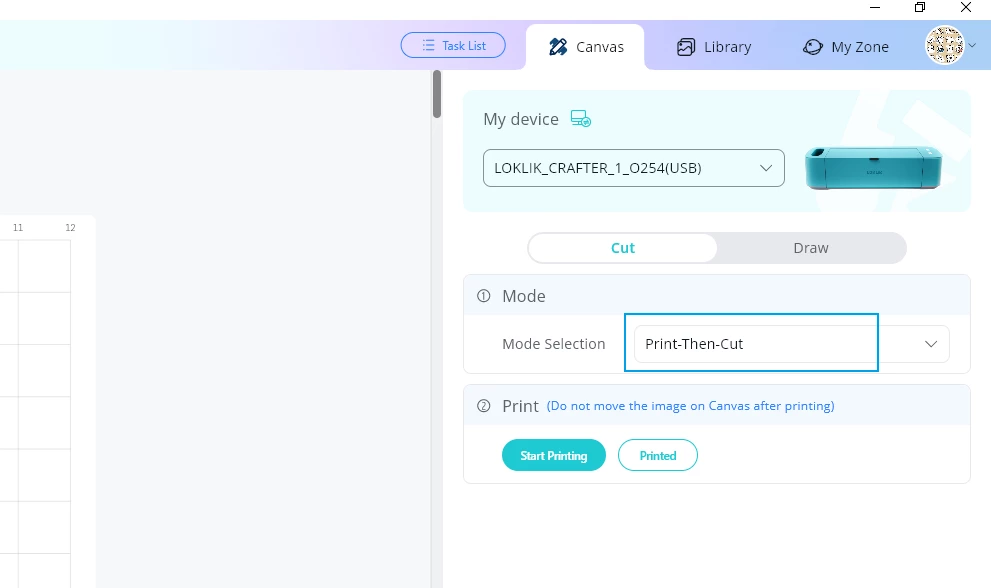Click the Printed button

click(x=658, y=455)
